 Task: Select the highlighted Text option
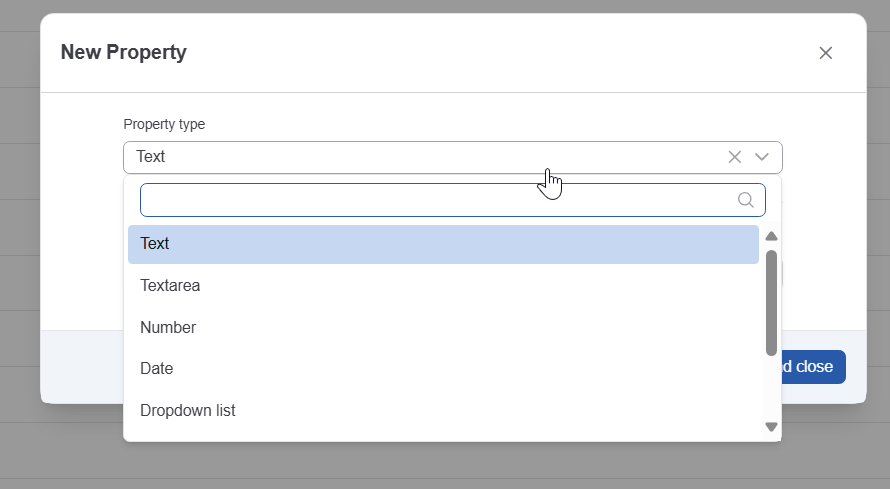click(x=443, y=244)
